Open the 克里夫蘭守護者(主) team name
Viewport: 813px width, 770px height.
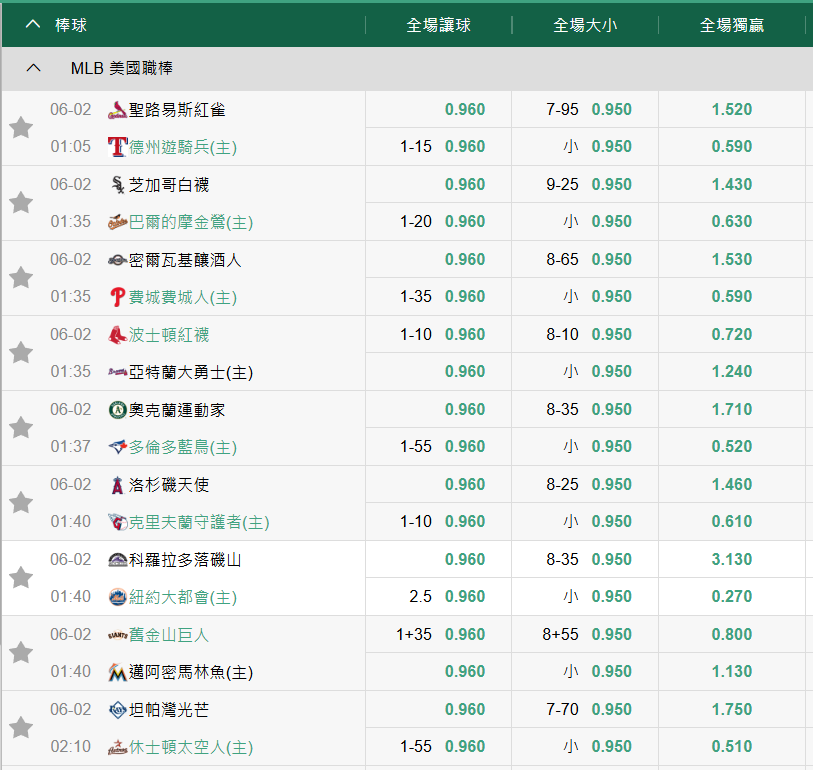(x=199, y=522)
